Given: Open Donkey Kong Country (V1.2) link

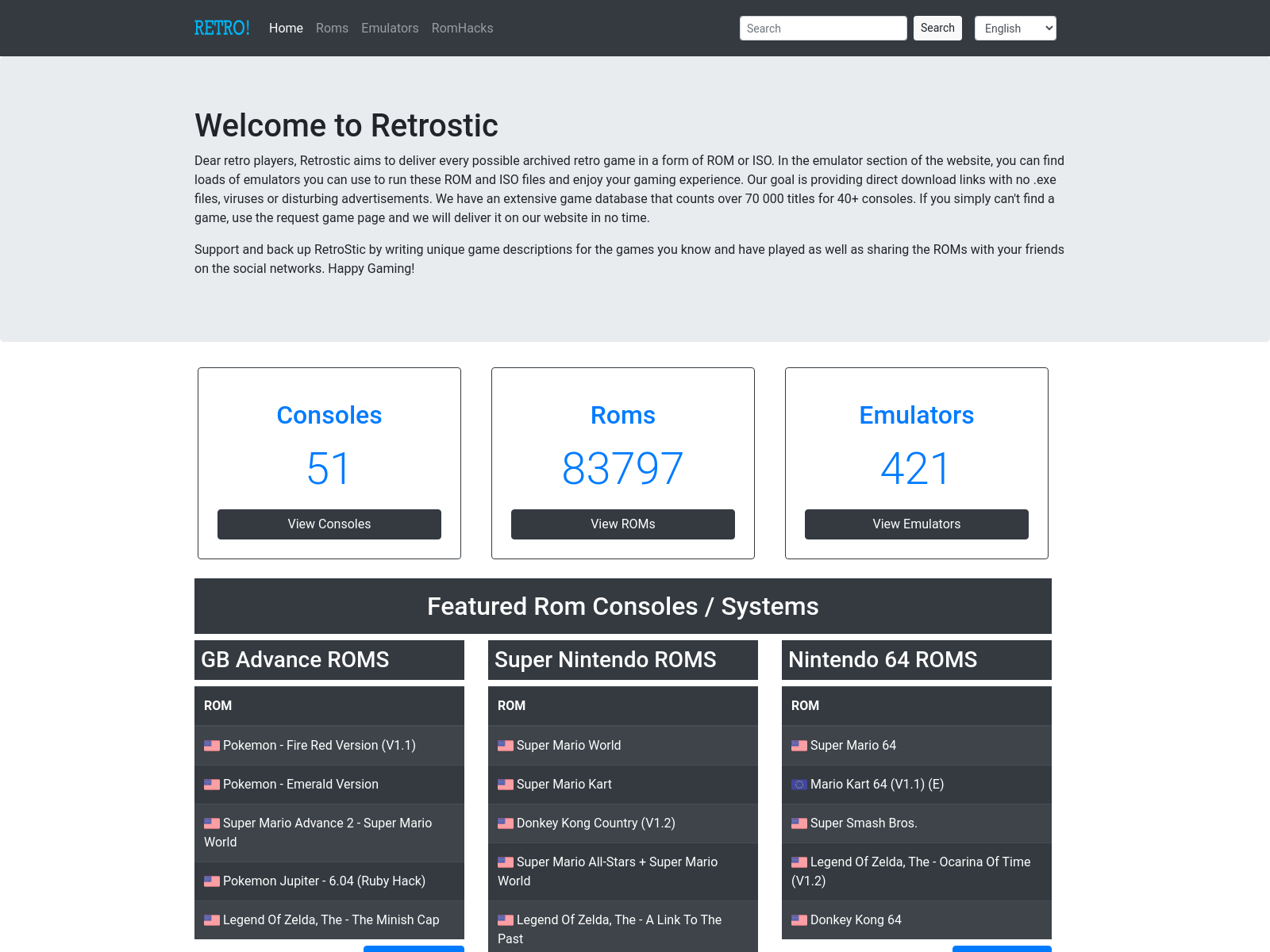Looking at the screenshot, I should [x=596, y=823].
